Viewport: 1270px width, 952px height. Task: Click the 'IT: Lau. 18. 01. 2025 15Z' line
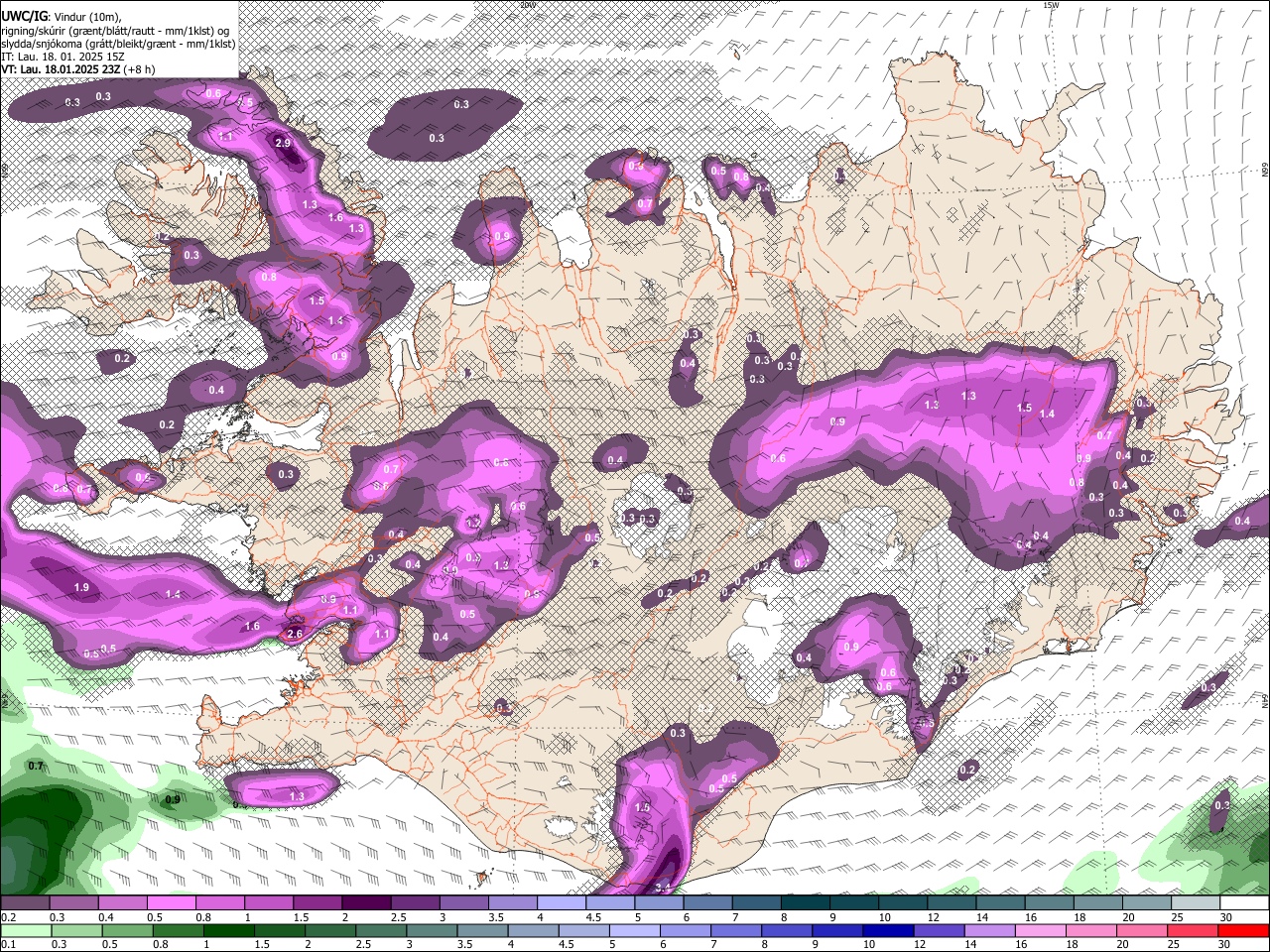pyautogui.click(x=63, y=57)
